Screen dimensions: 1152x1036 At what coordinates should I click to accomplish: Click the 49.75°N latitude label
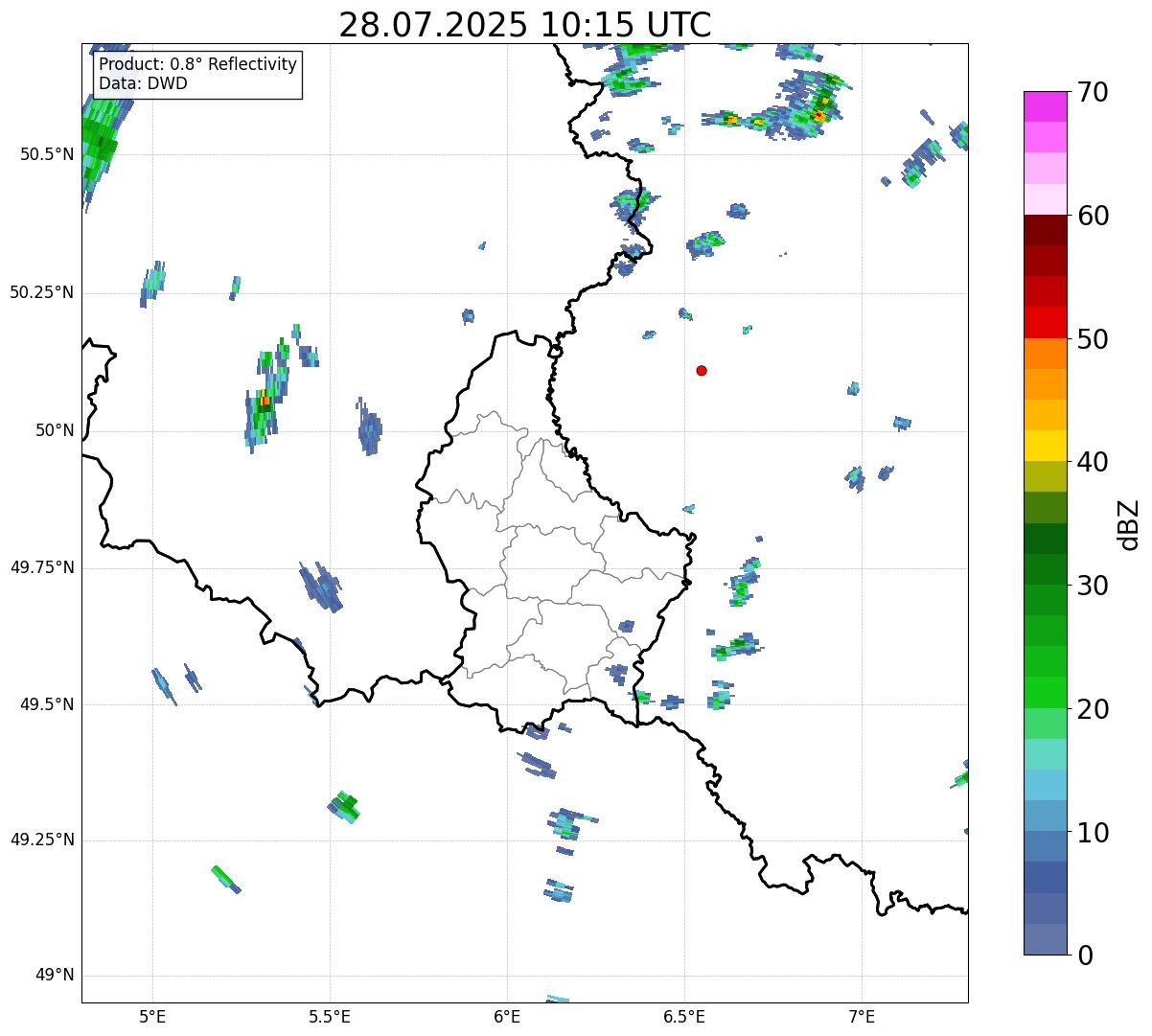point(41,567)
